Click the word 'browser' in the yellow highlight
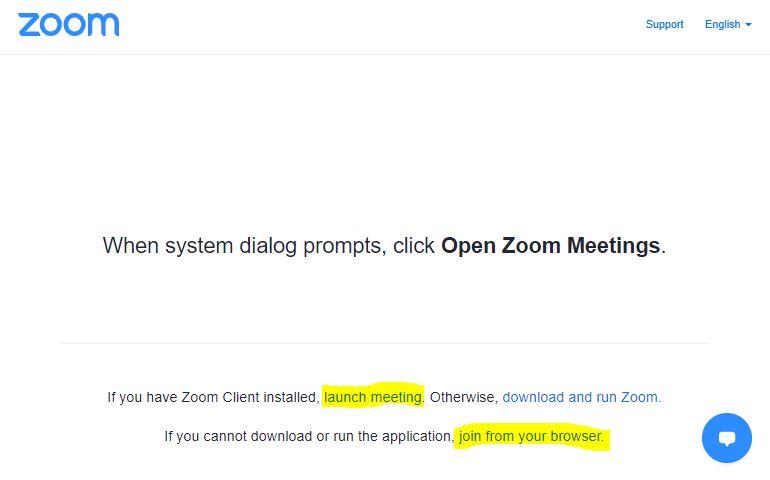The image size is (770, 480). click(x=576, y=436)
